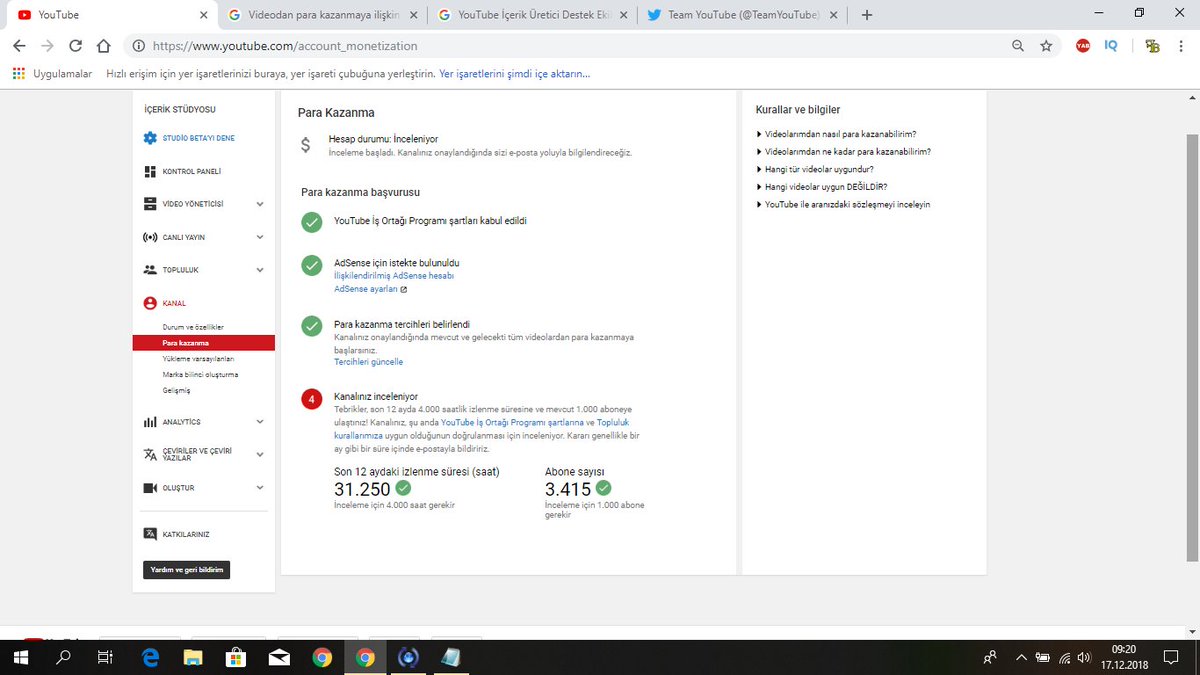Viewport: 1200px width, 675px height.
Task: Click the Çeviriler translate icon
Action: [150, 454]
